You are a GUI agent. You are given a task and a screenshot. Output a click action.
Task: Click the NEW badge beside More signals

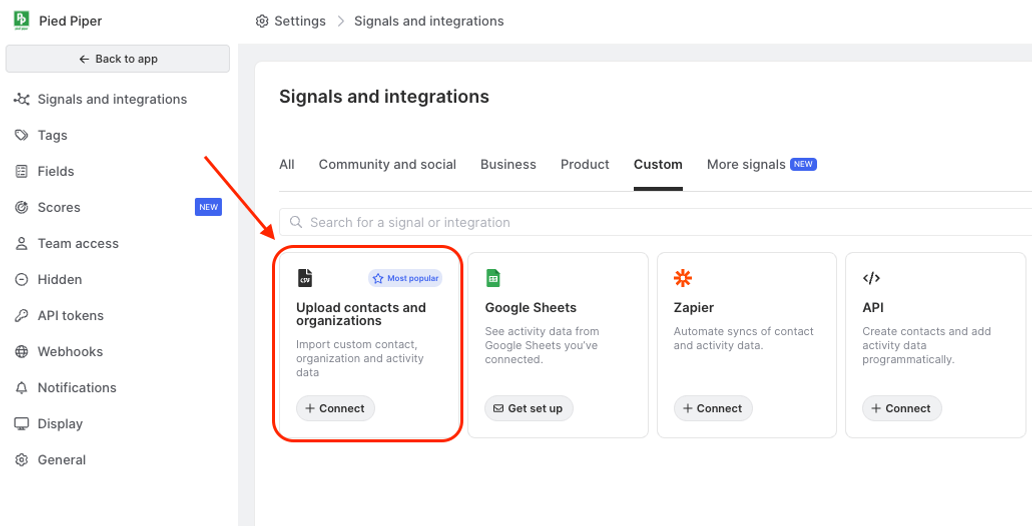(804, 164)
